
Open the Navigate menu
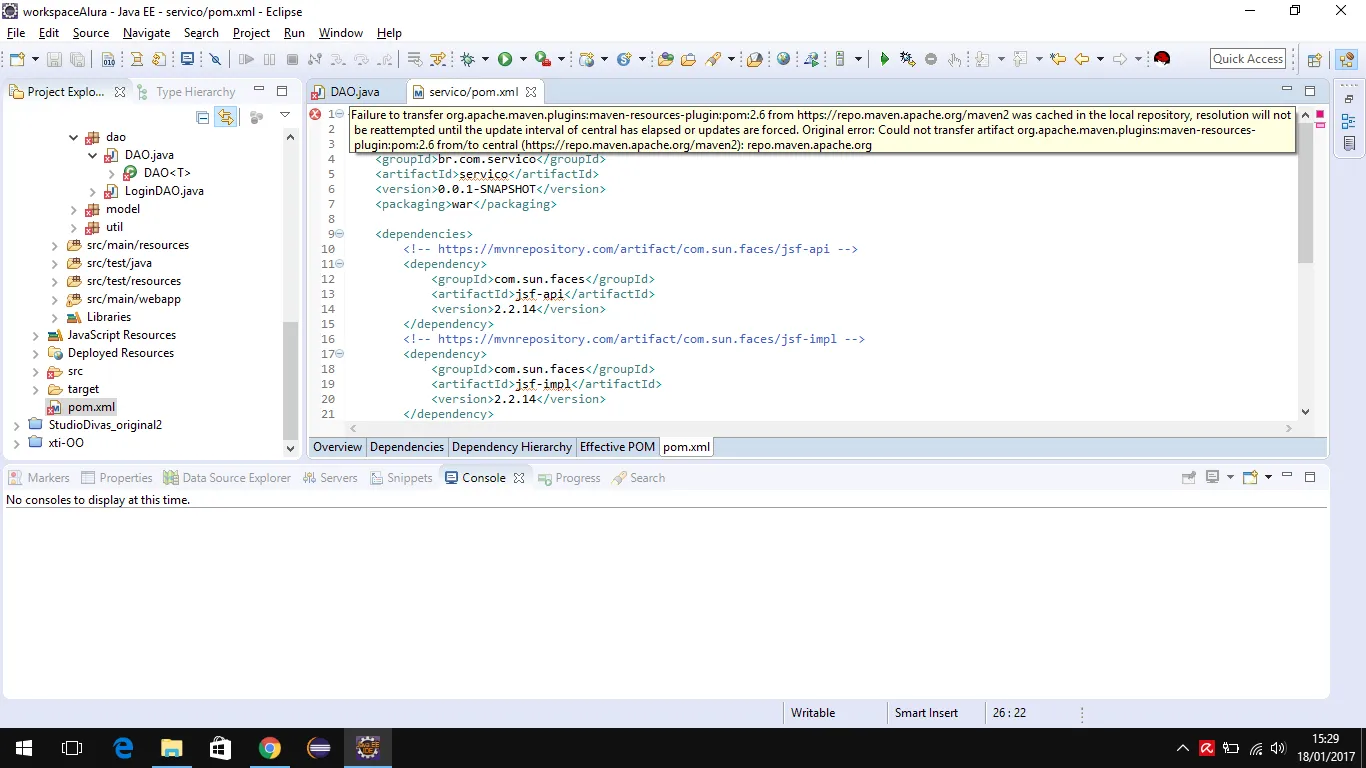coord(146,33)
